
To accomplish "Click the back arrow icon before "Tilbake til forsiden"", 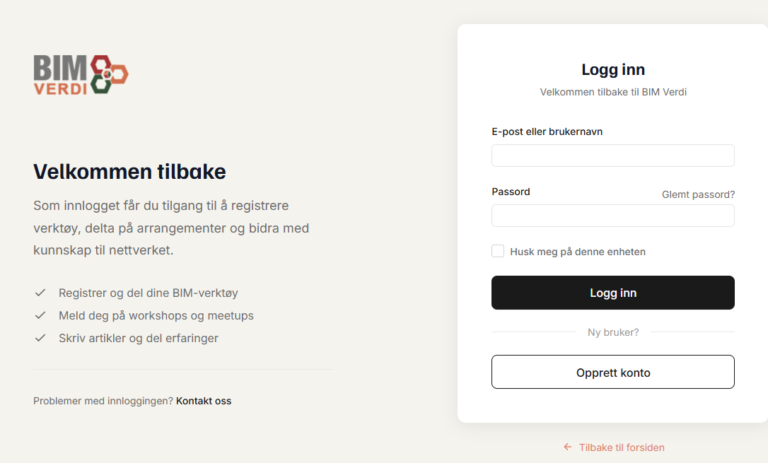I will tap(567, 447).
